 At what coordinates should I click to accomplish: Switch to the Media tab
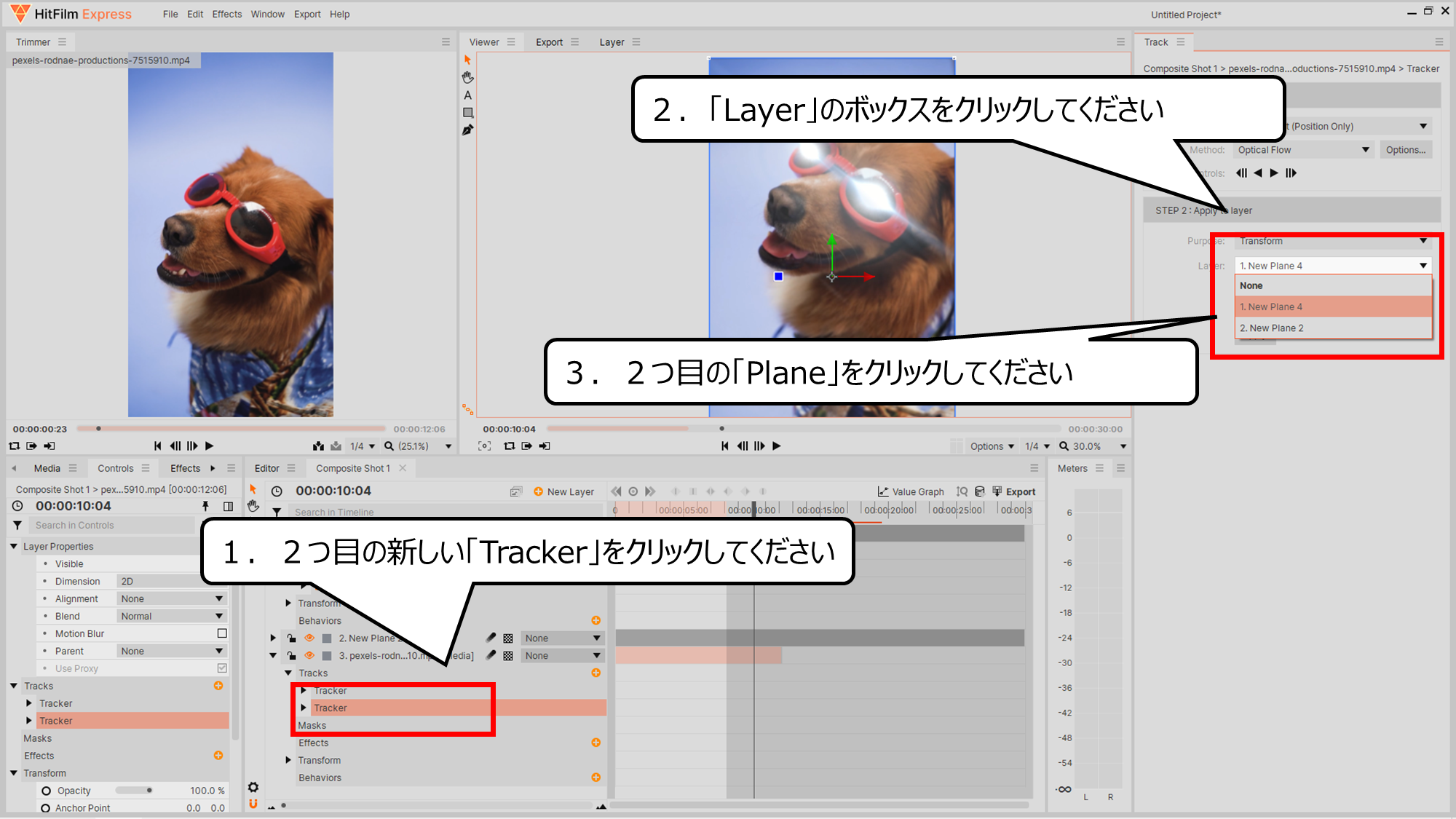[47, 468]
